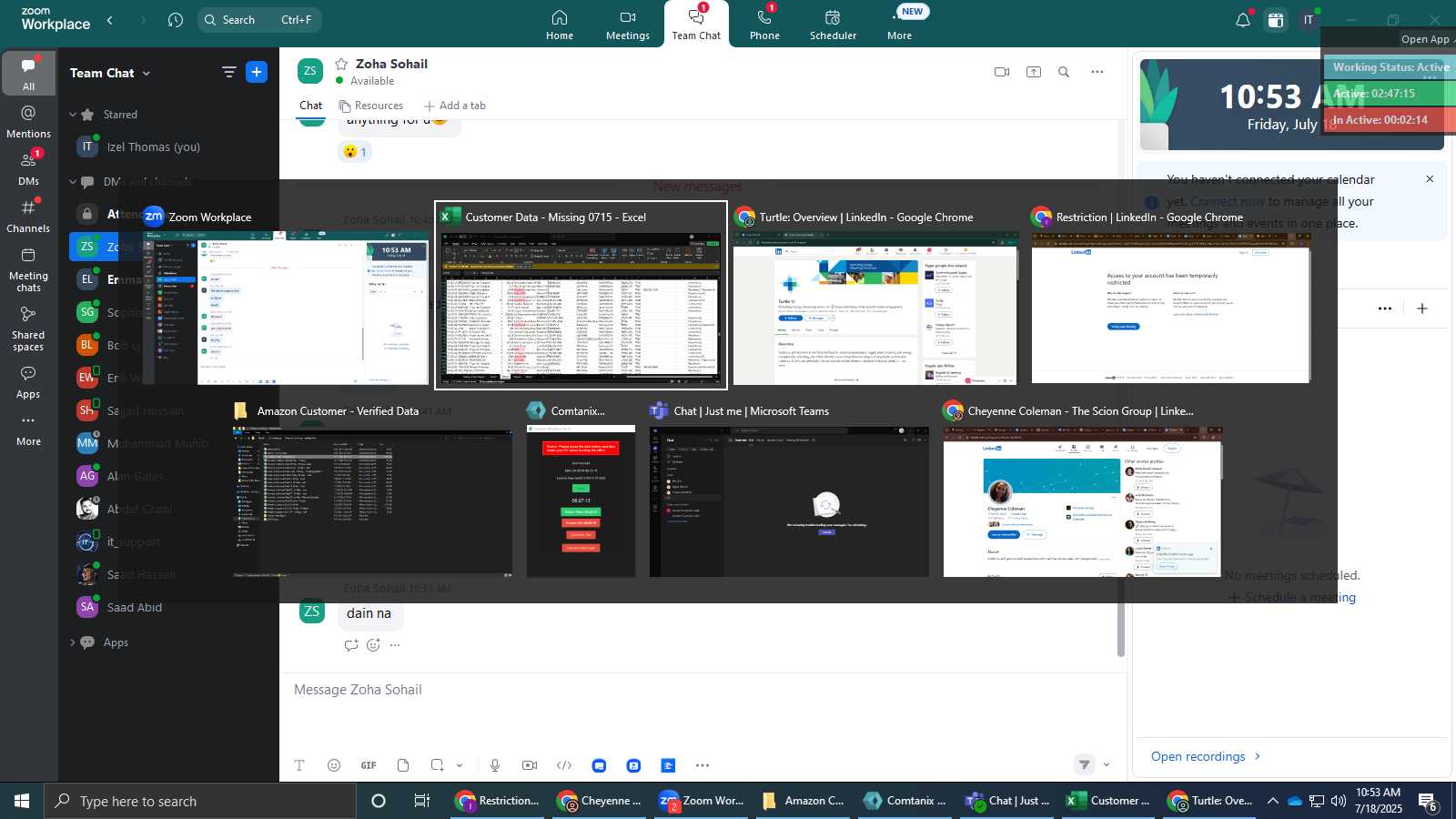
Task: Expand the Team Chat title dropdown
Action: point(147,73)
